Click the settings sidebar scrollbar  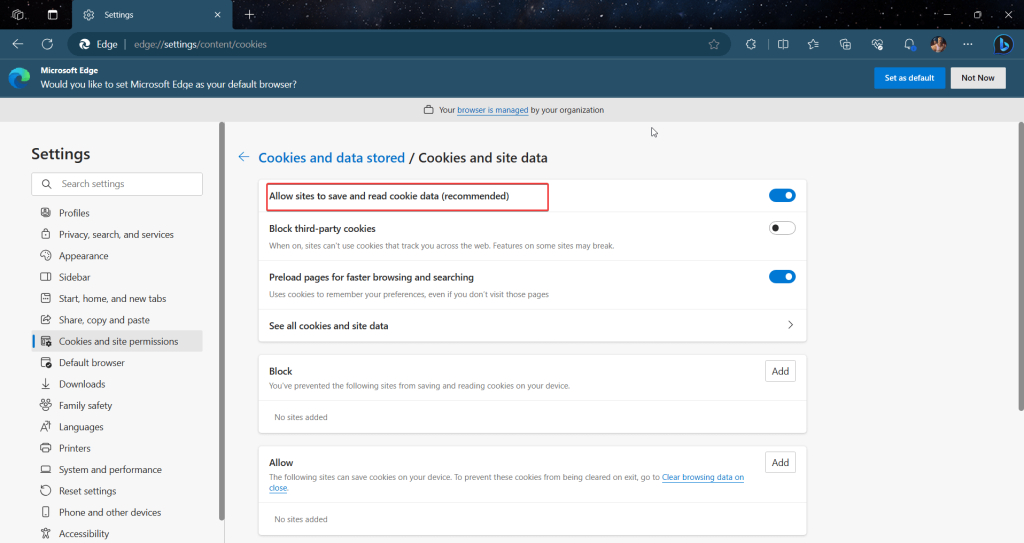coord(222,321)
